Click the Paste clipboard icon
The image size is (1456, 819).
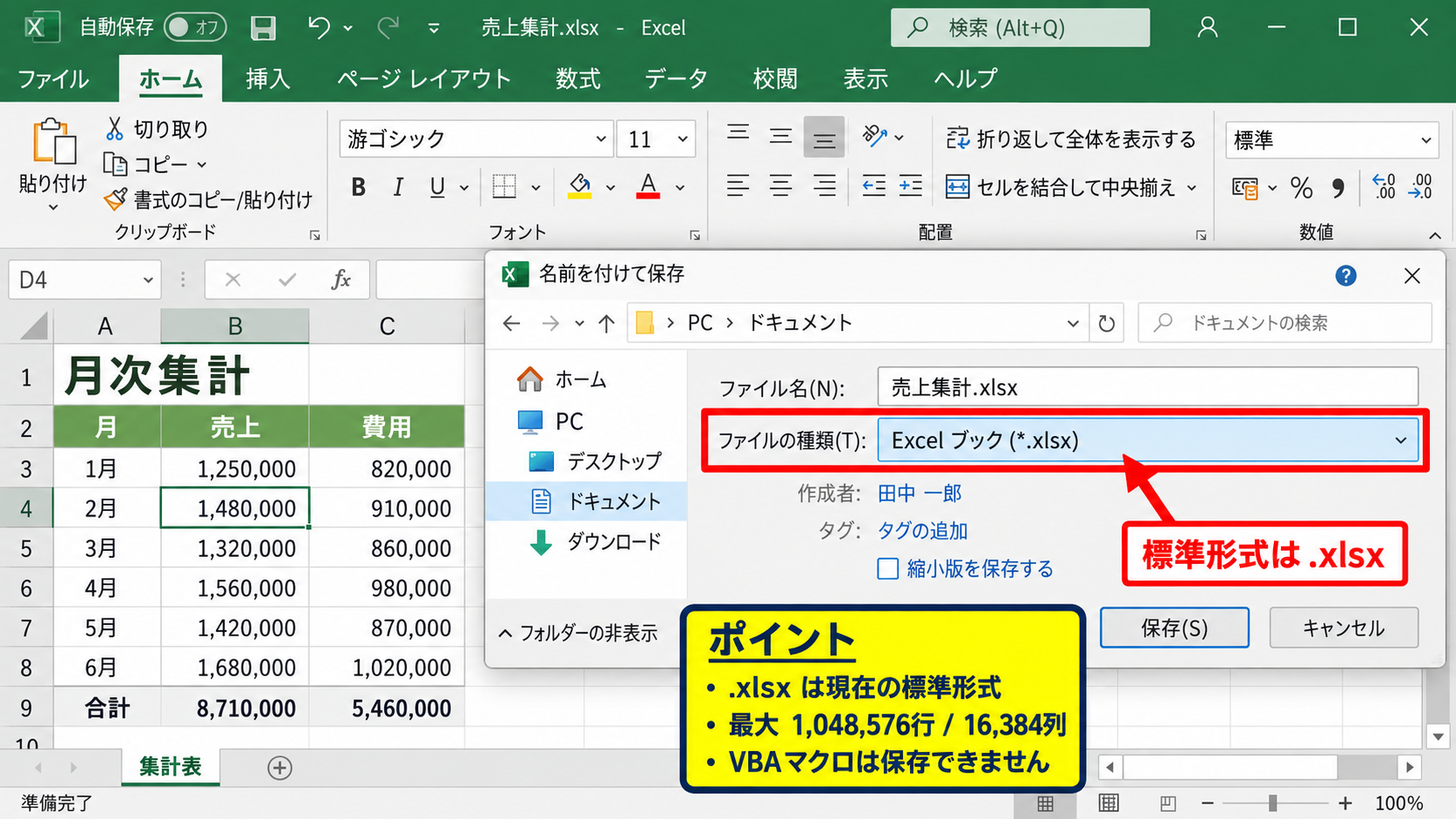point(53,142)
